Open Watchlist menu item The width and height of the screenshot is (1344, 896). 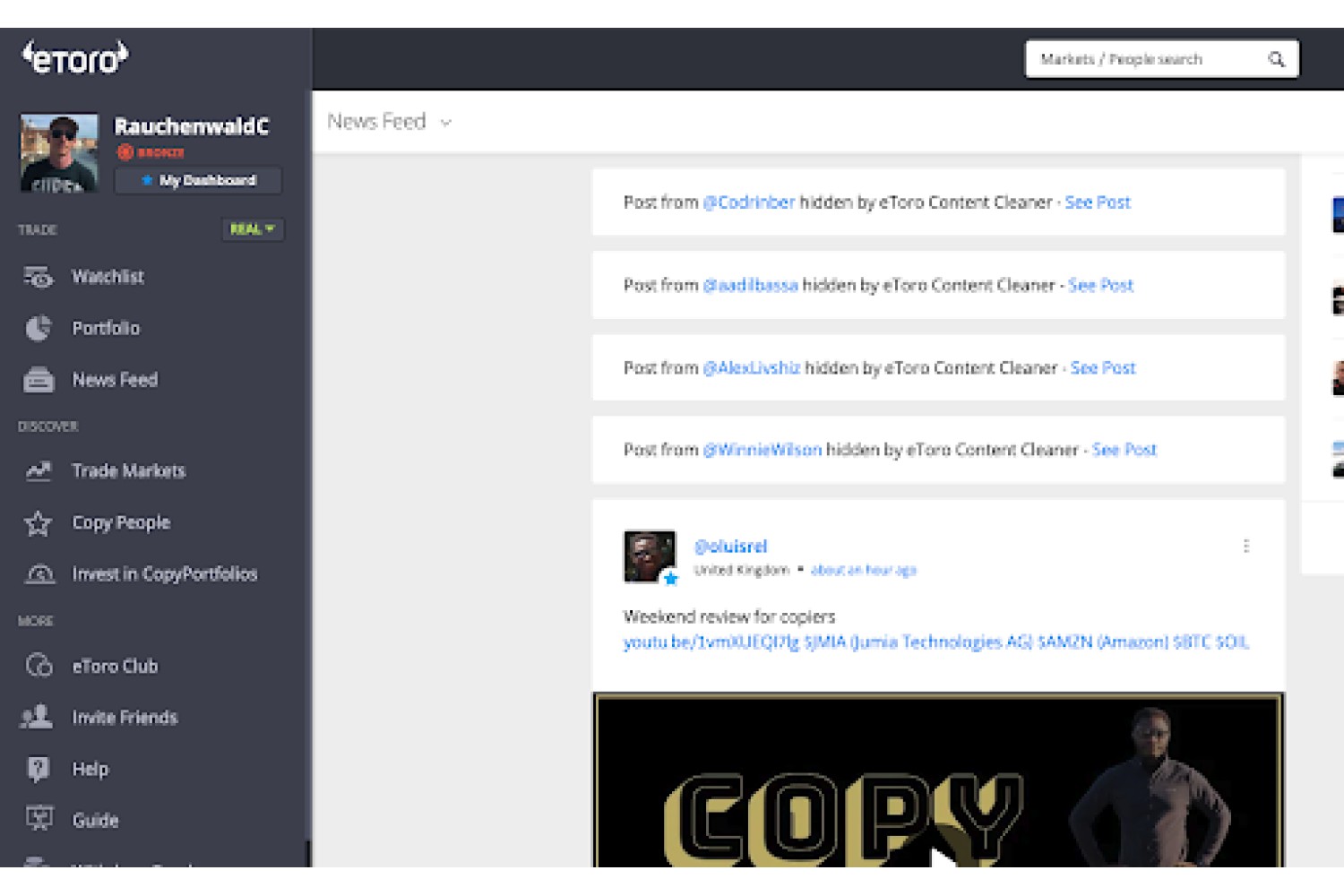coord(108,277)
